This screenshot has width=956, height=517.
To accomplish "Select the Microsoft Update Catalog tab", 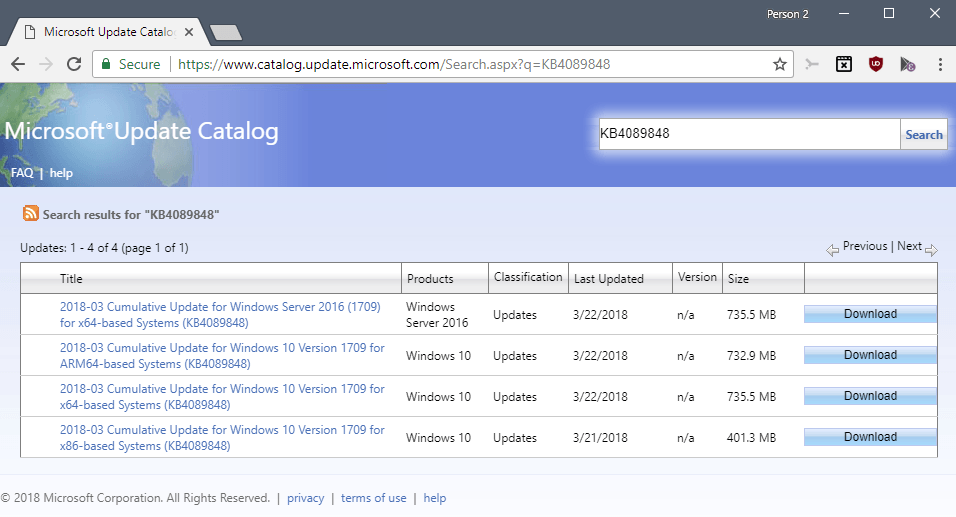I will (x=109, y=32).
